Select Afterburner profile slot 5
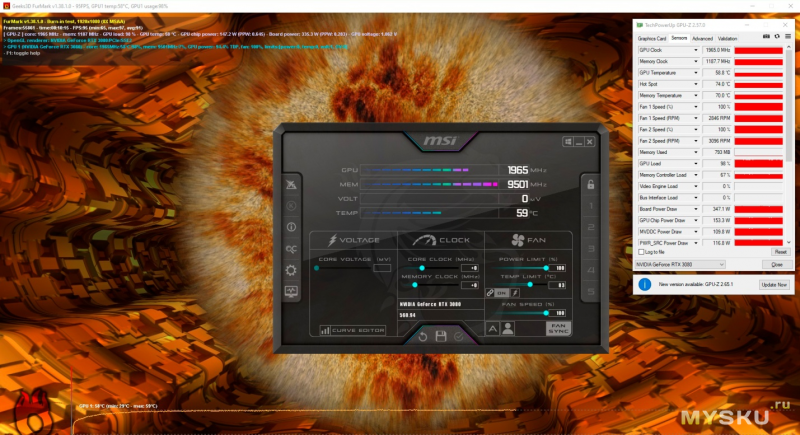 (591, 292)
